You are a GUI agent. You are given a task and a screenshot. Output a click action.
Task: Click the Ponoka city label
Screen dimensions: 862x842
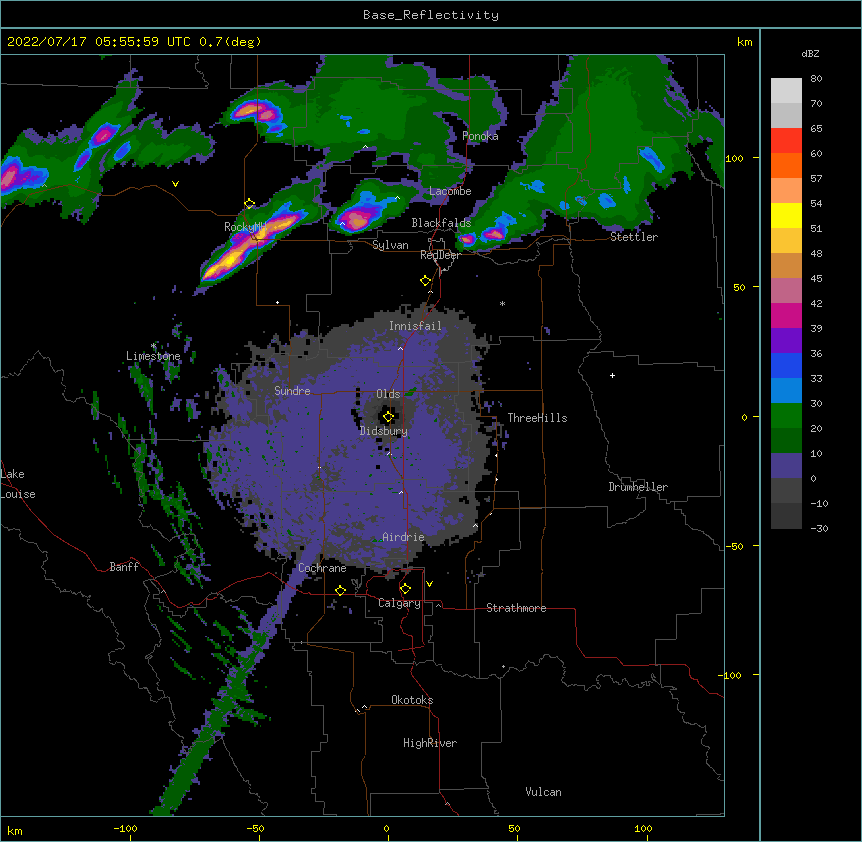(480, 136)
